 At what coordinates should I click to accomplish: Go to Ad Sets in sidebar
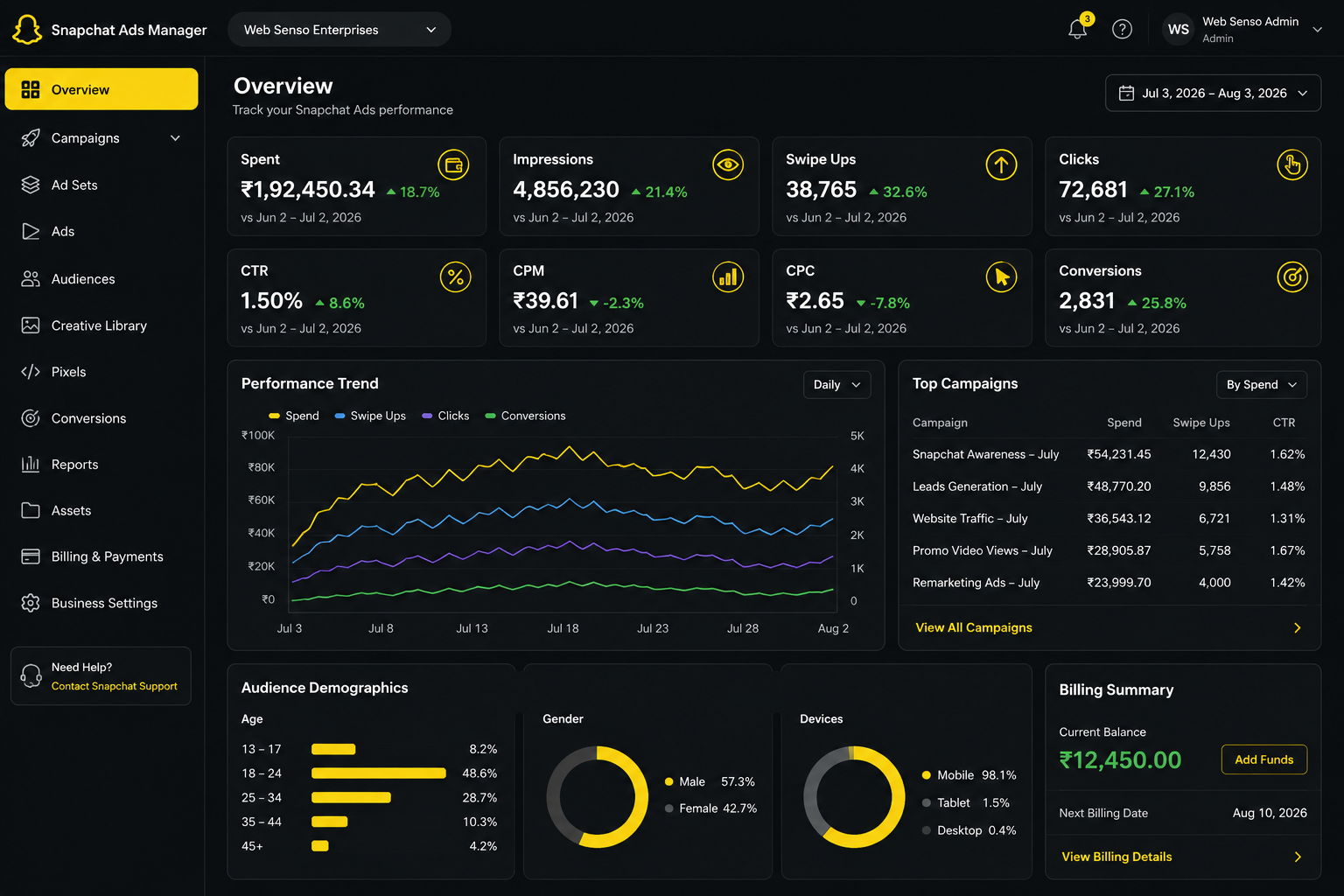[x=101, y=185]
